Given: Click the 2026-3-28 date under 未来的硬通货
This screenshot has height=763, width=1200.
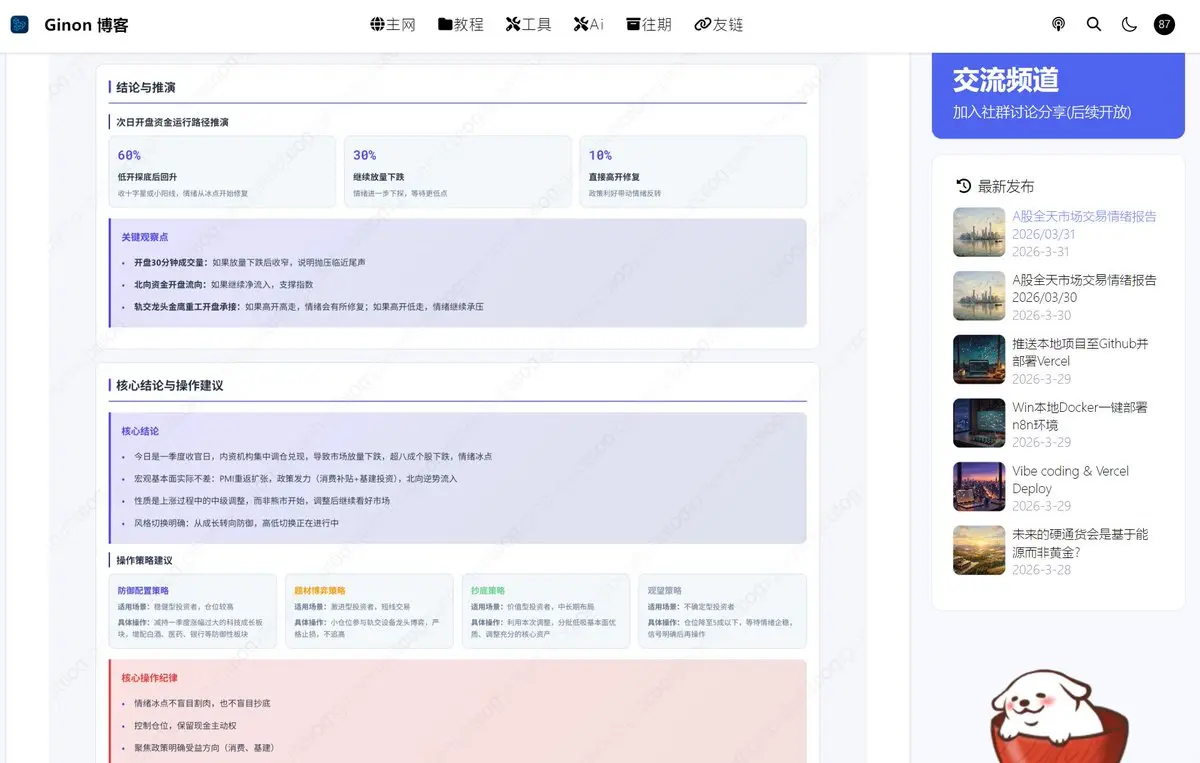Looking at the screenshot, I should point(1041,569).
